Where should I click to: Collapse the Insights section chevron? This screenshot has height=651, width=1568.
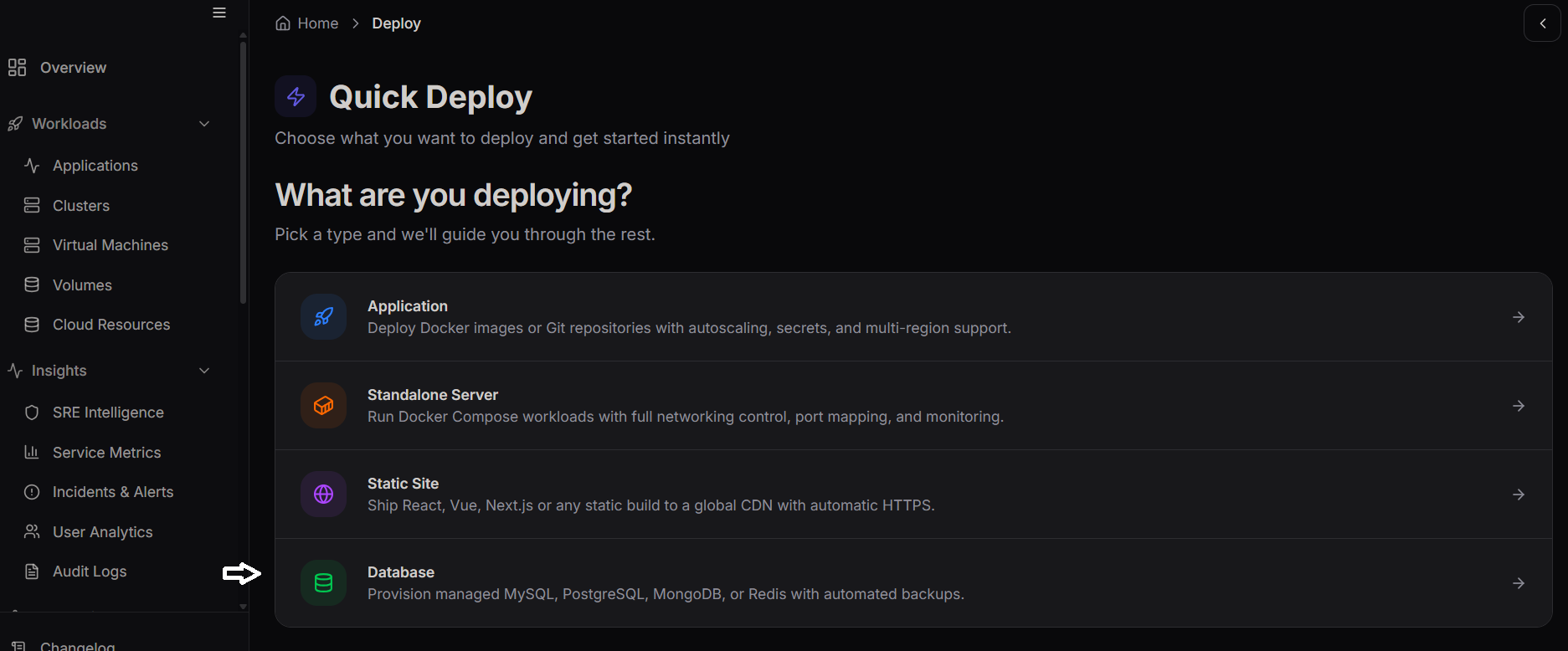pos(204,371)
